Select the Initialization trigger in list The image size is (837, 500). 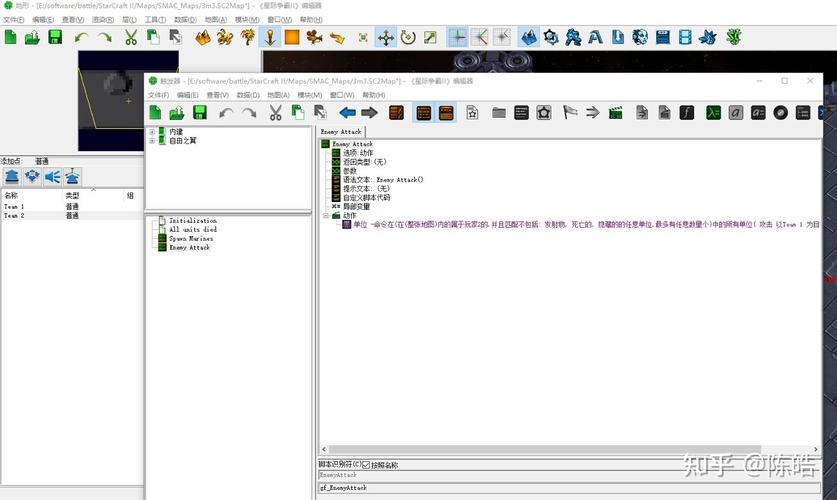tap(192, 220)
